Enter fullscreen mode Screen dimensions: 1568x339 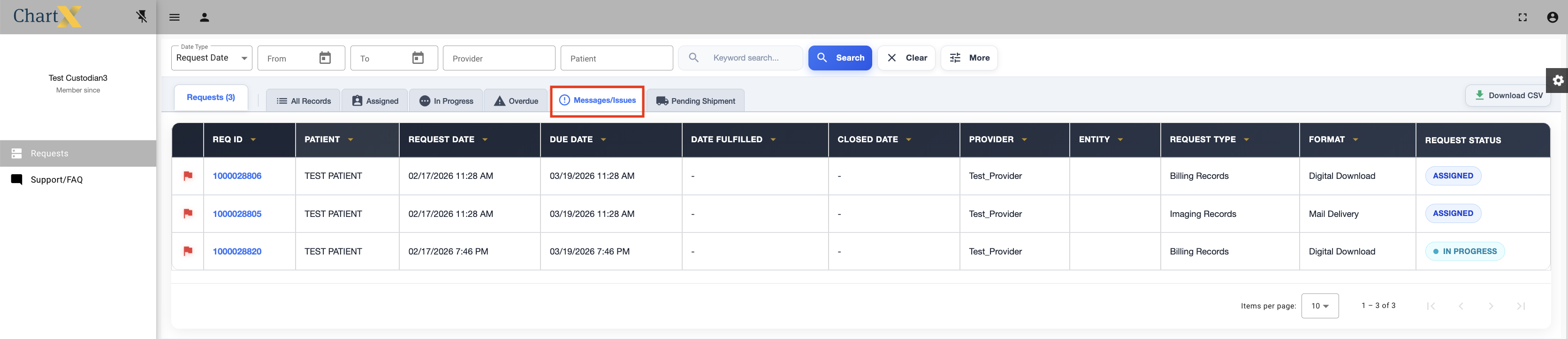tap(1522, 17)
